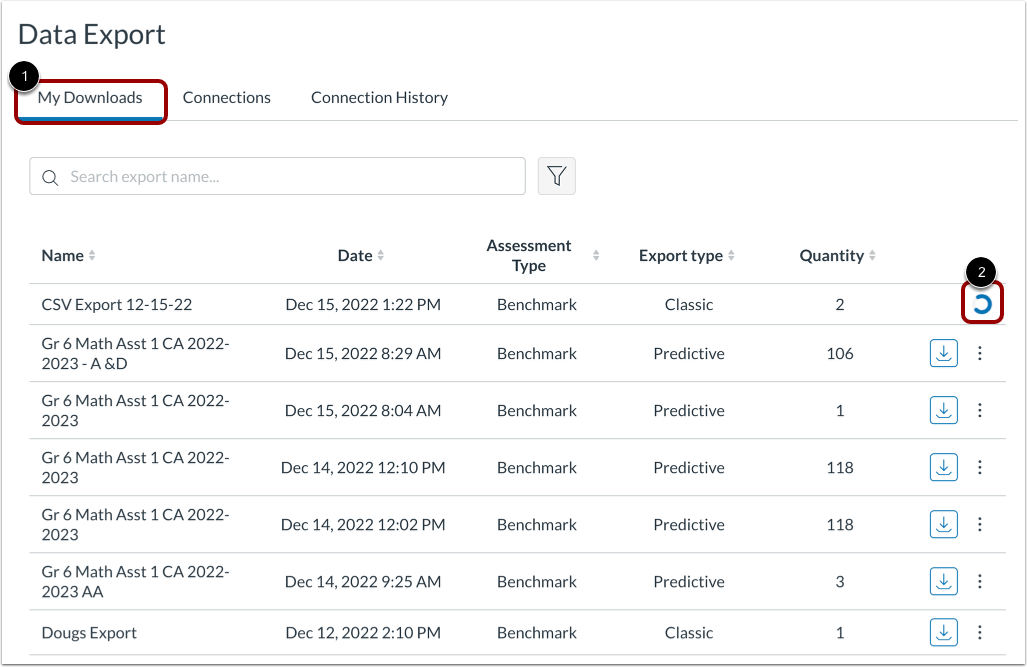1027x667 pixels.
Task: Download Gr 6 Math Asst 1 CA 2022-2023 - A &D export
Action: tap(943, 353)
